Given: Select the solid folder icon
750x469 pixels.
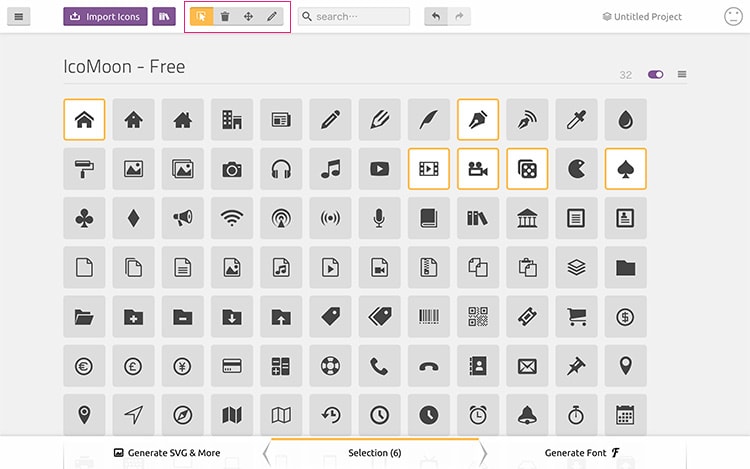Looking at the screenshot, I should [626, 267].
